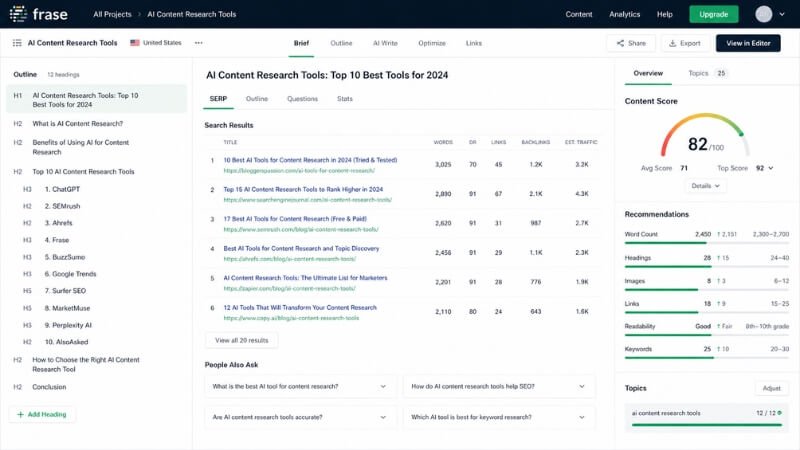Select the '7. Surfer SEO' outline heading
This screenshot has width=800, height=450.
click(x=65, y=291)
